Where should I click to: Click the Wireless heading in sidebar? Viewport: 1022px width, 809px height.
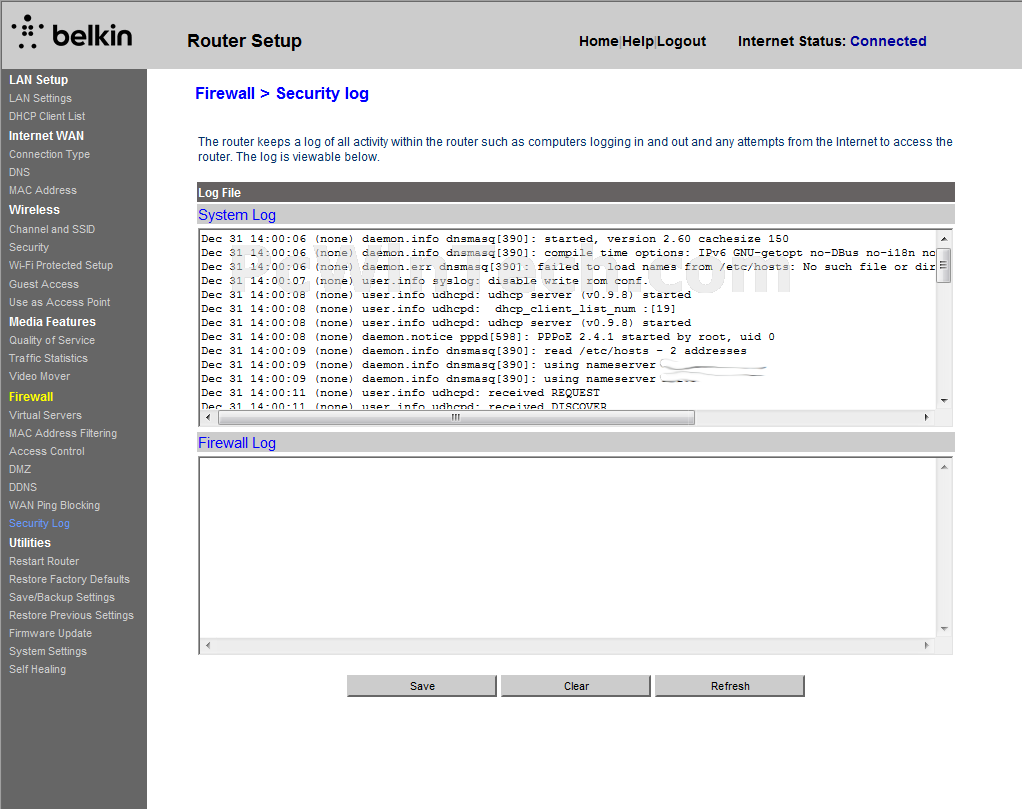pos(34,210)
